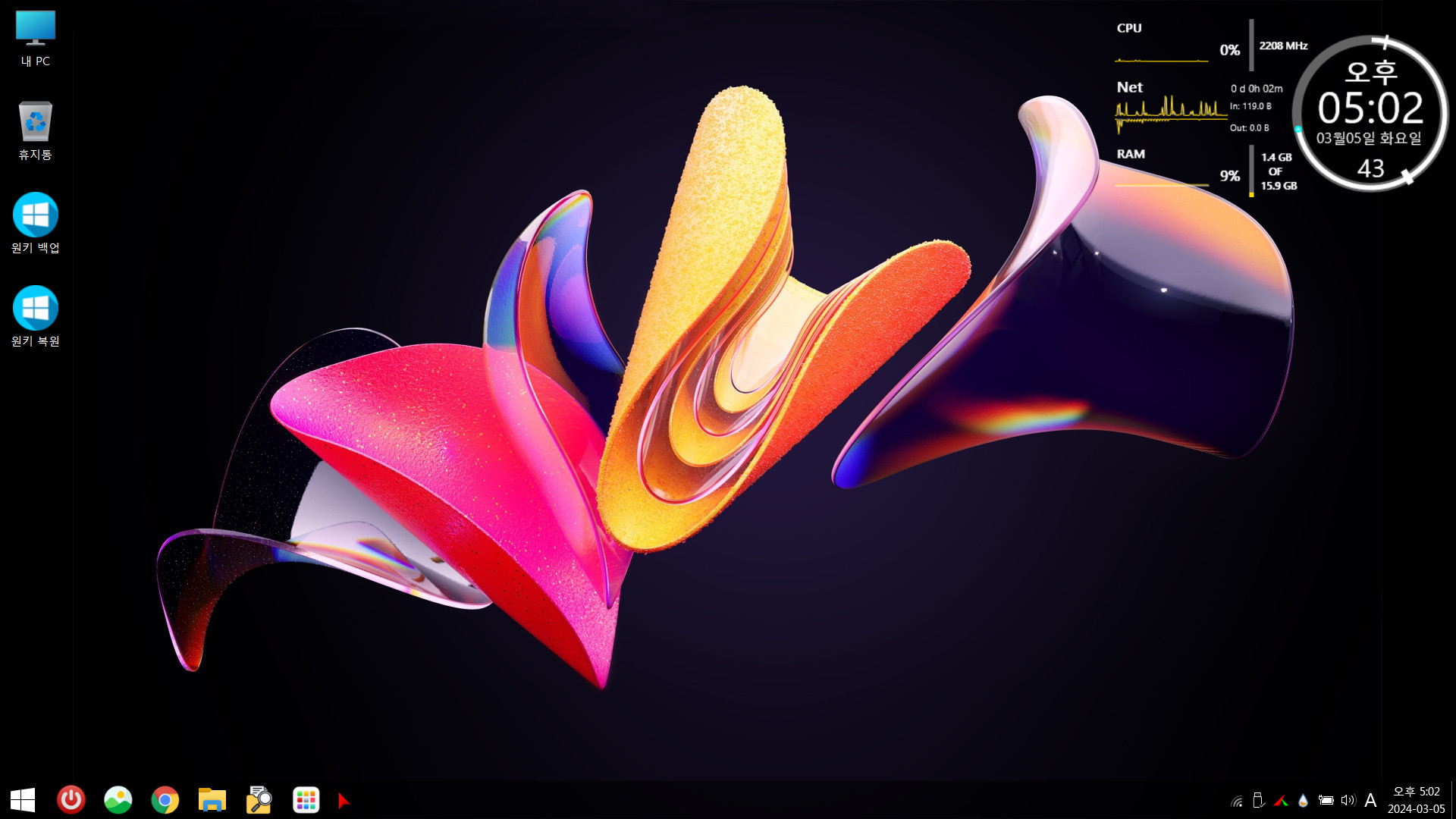The image size is (1456, 819).
Task: Click the RAM usage line in widget
Action: [x=1162, y=184]
